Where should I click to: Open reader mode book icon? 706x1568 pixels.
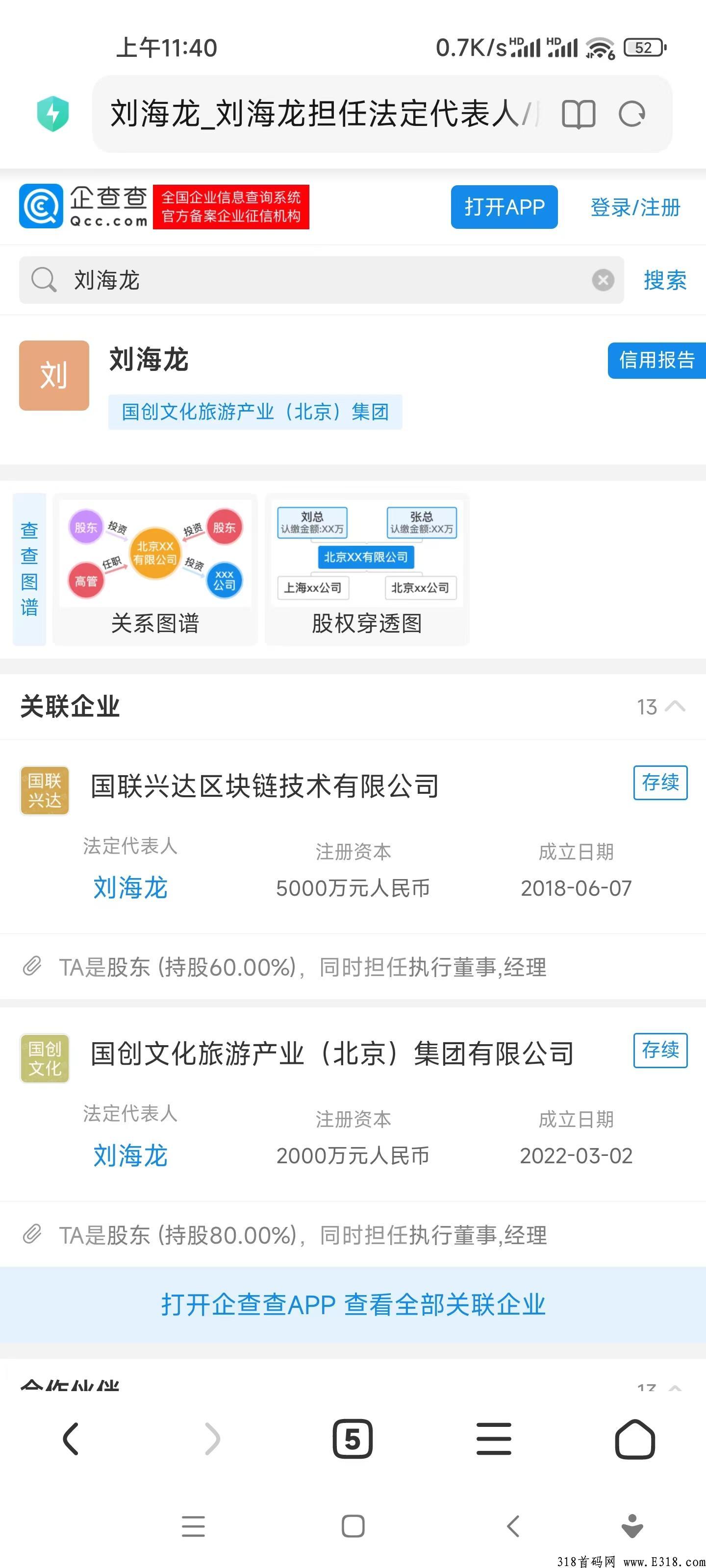coord(578,114)
